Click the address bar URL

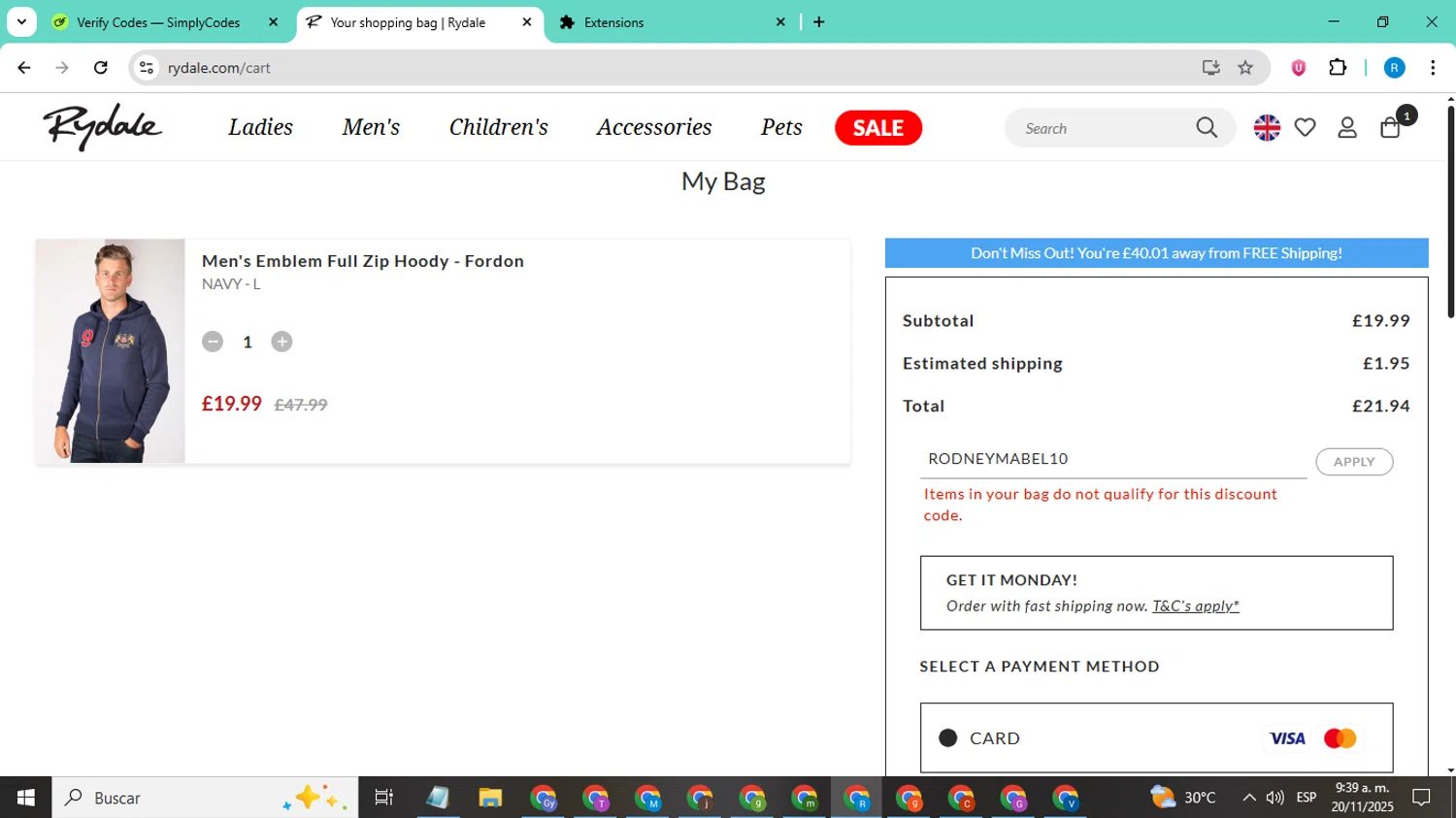[219, 68]
